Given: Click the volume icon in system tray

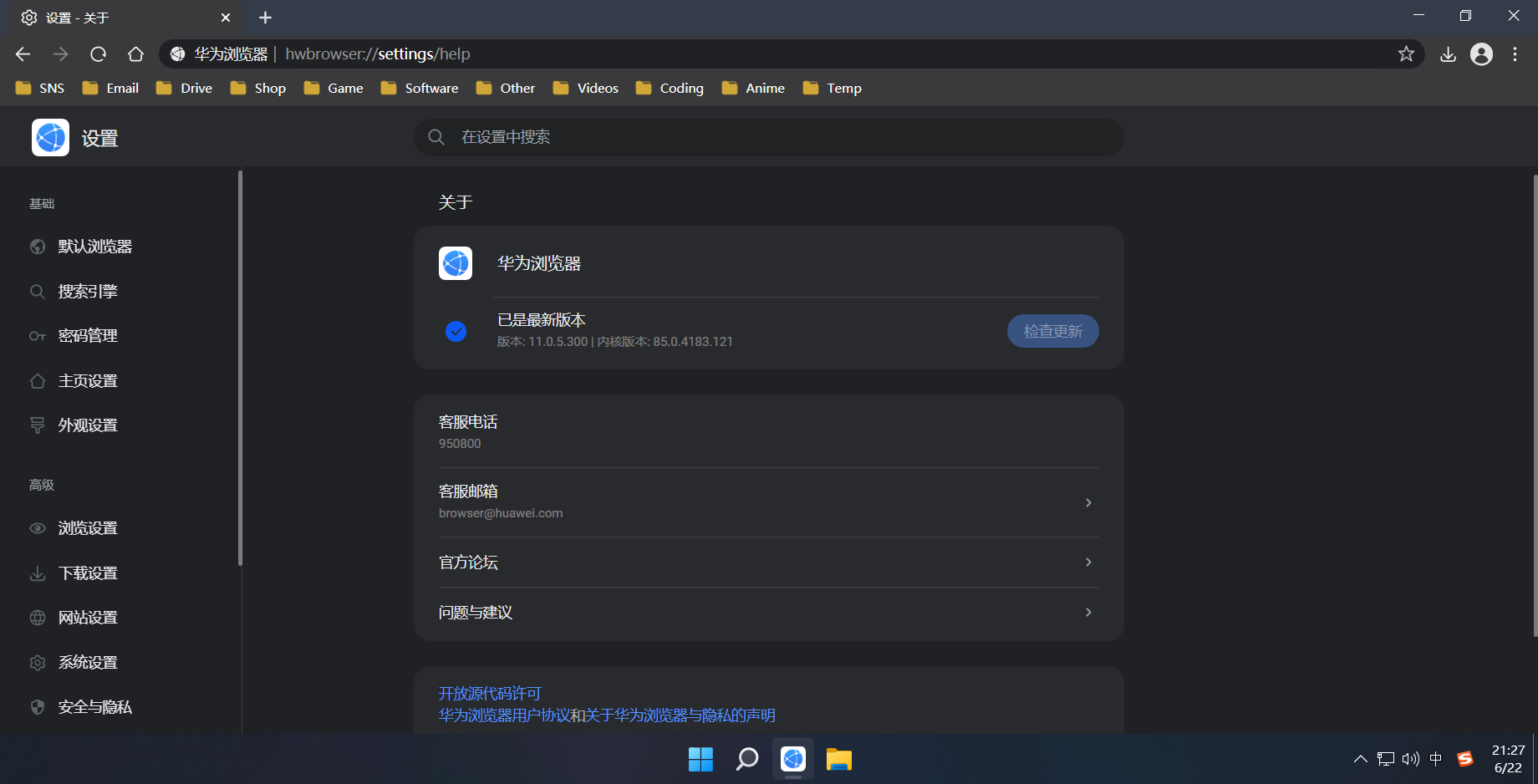Looking at the screenshot, I should [1411, 759].
